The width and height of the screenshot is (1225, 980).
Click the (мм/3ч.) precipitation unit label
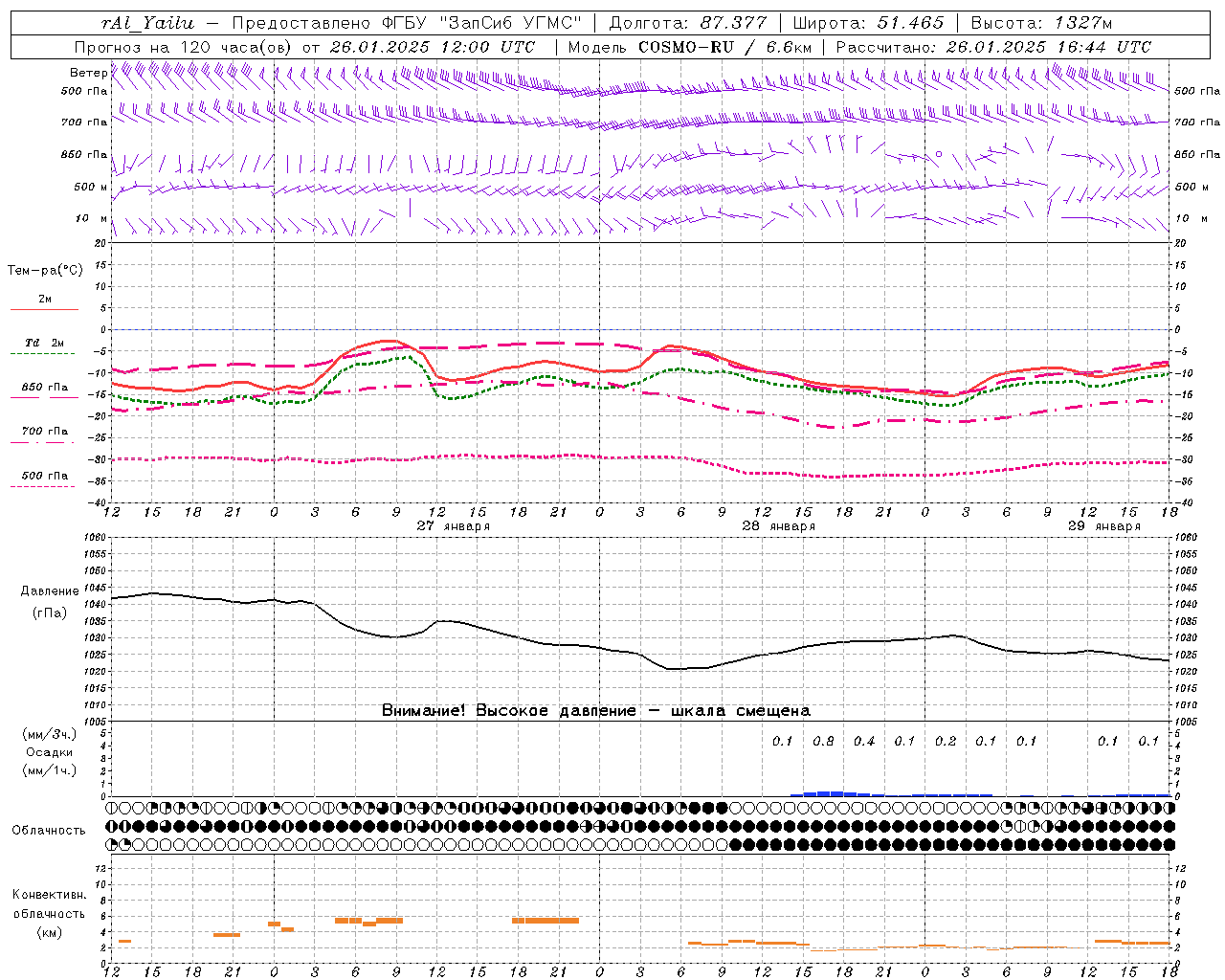click(x=49, y=734)
